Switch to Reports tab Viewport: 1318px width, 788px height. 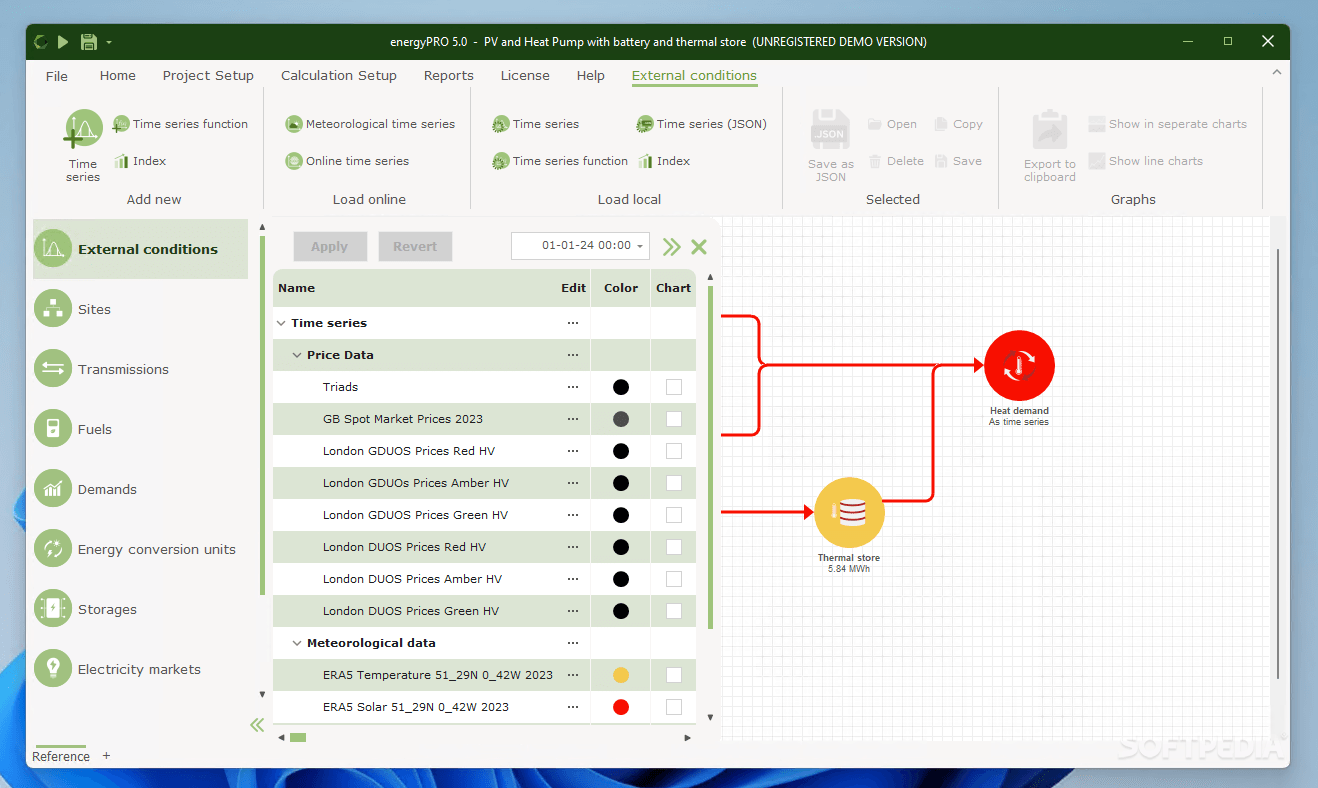pyautogui.click(x=449, y=76)
